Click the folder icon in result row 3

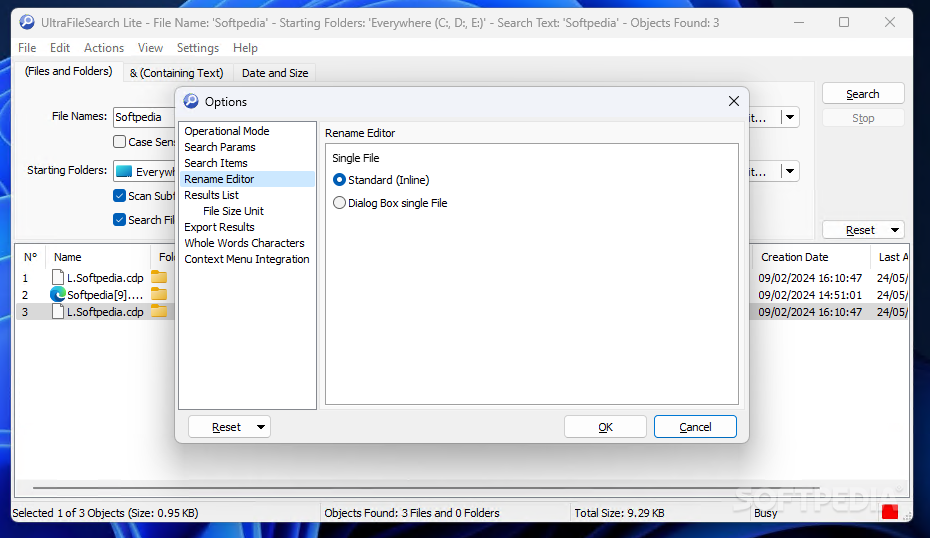coord(159,311)
